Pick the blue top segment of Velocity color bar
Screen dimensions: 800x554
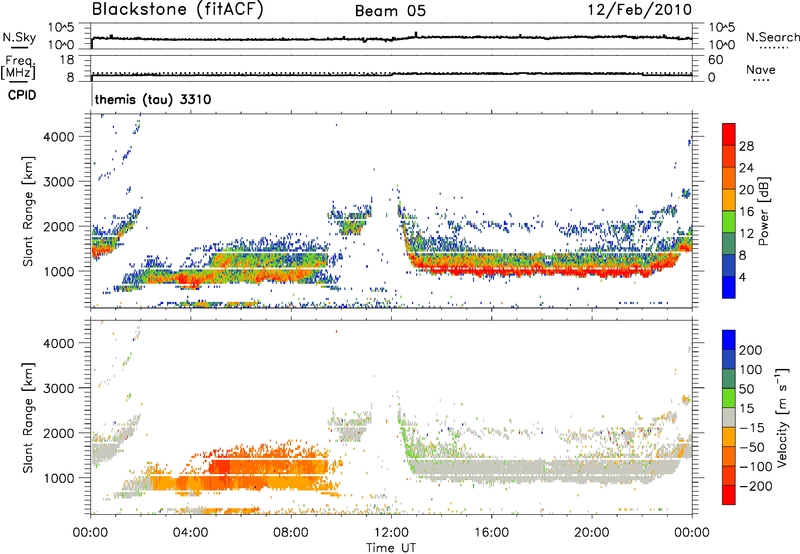click(x=729, y=339)
